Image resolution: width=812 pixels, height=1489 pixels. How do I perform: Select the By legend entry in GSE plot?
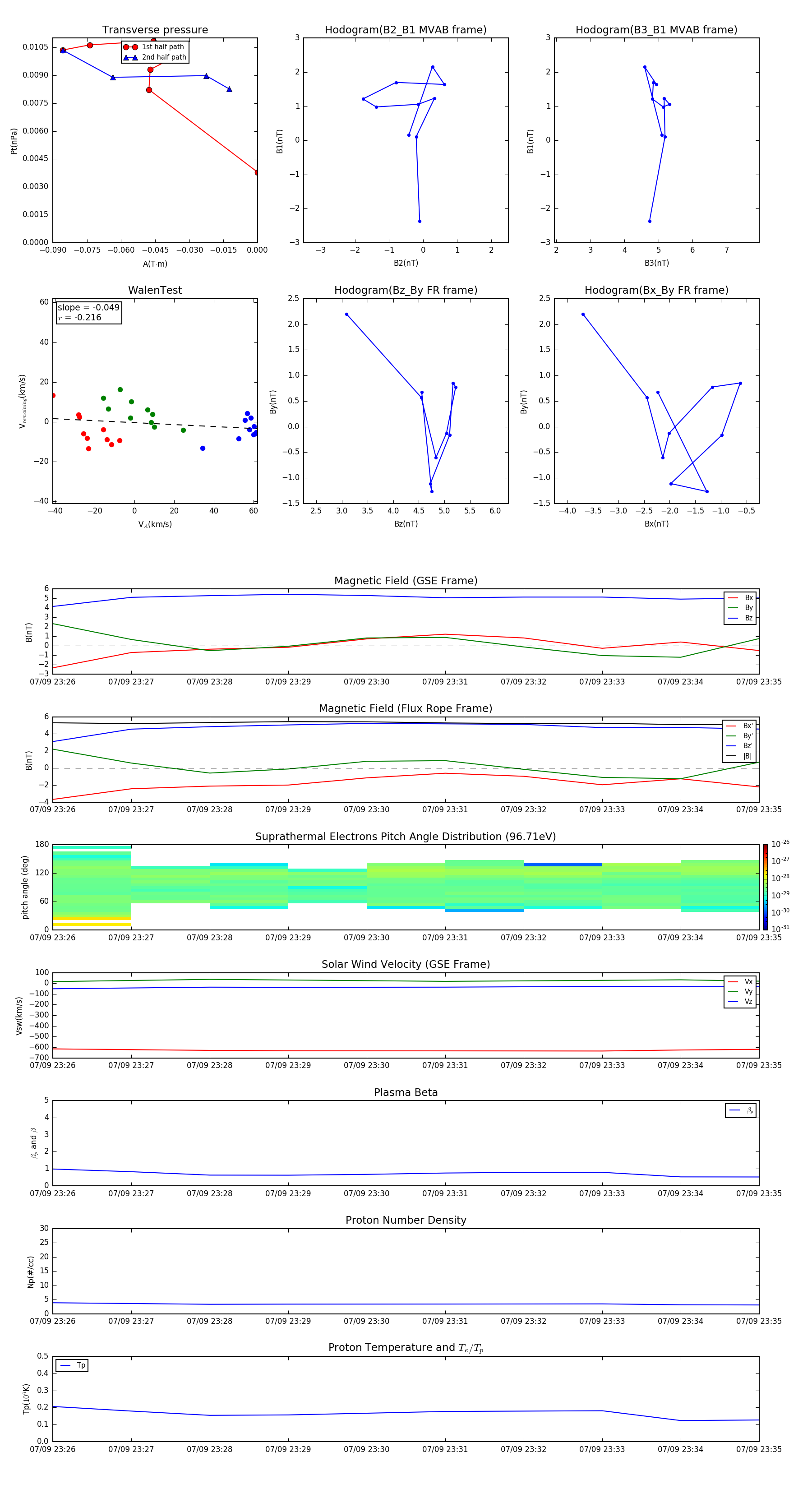tap(740, 607)
